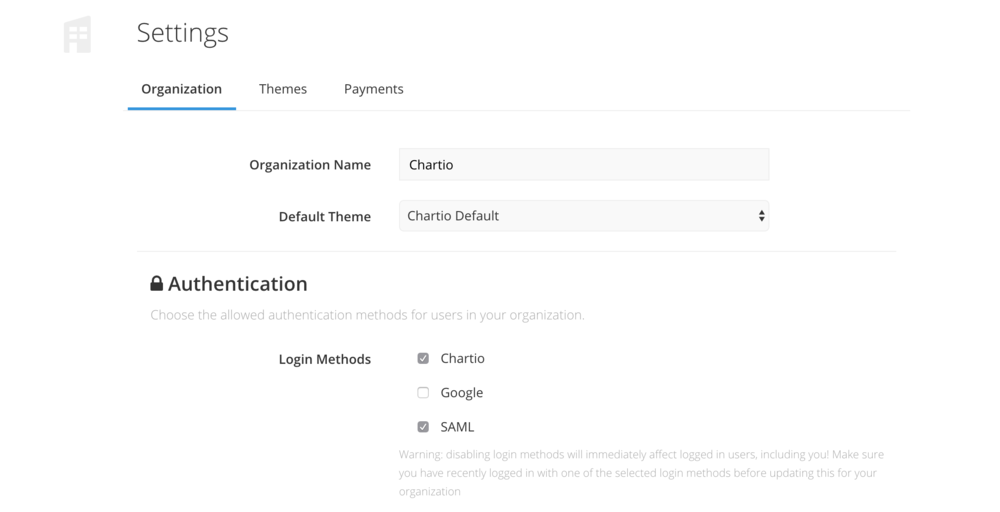Click the Chartio checkbox label text

coord(462,358)
